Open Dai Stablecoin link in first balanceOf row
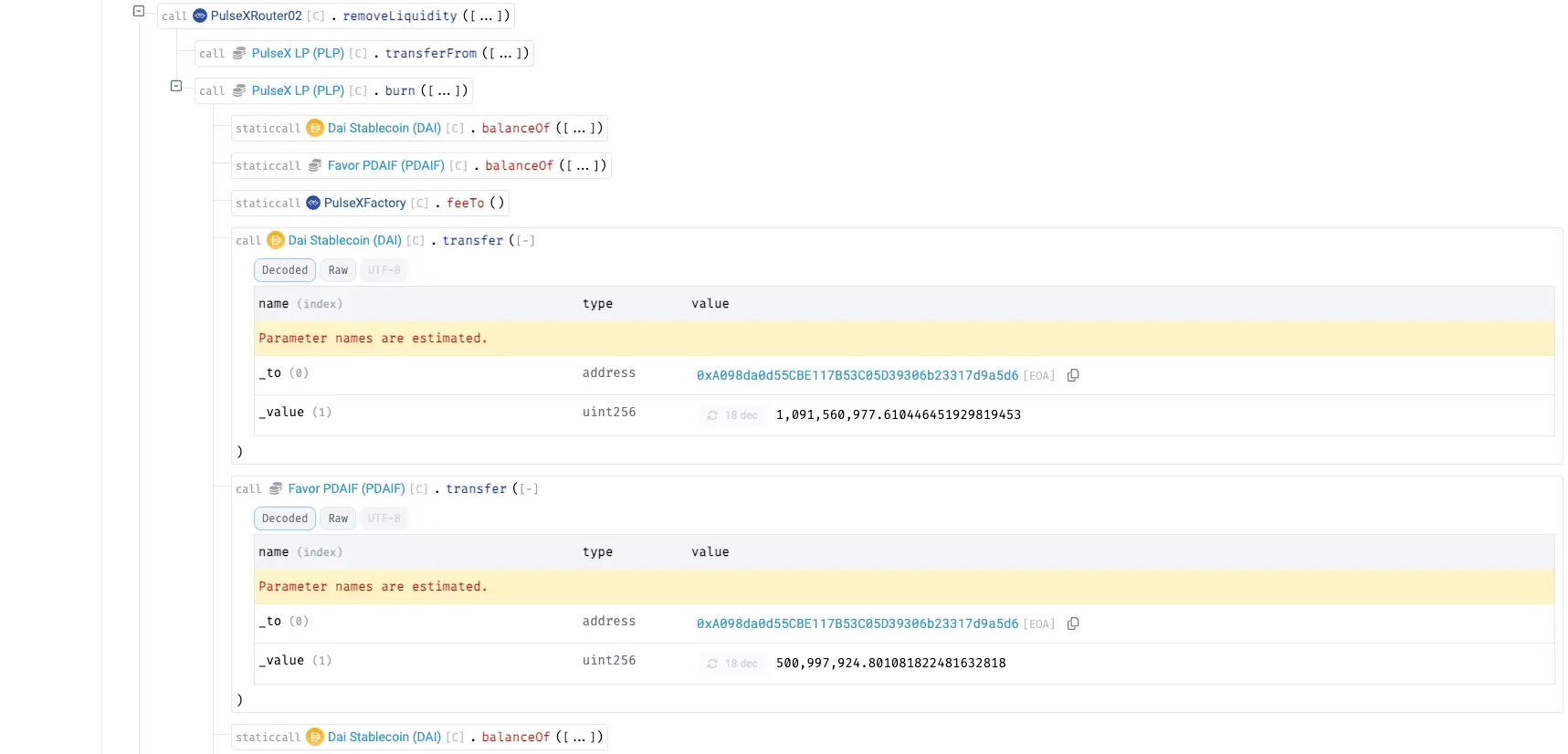This screenshot has width=1568, height=754. click(x=384, y=128)
